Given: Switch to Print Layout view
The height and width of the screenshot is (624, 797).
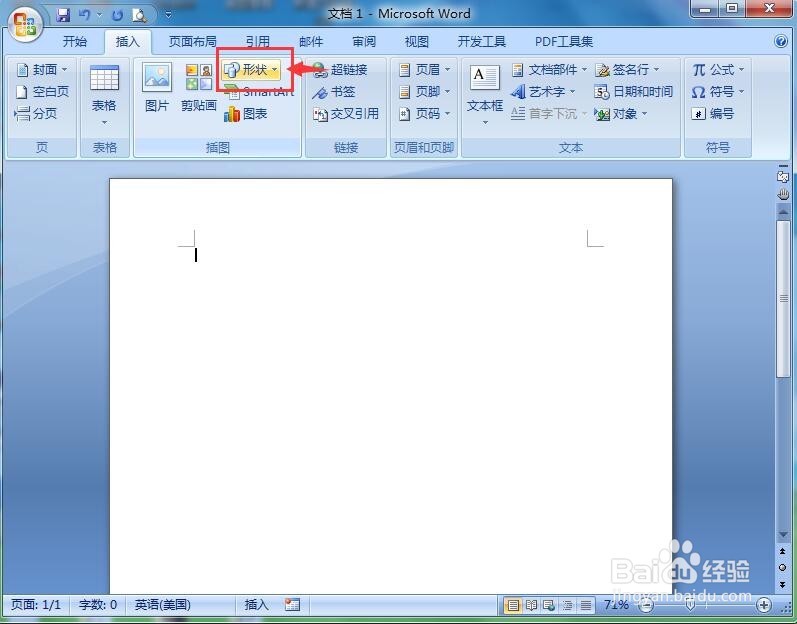Looking at the screenshot, I should click(513, 605).
